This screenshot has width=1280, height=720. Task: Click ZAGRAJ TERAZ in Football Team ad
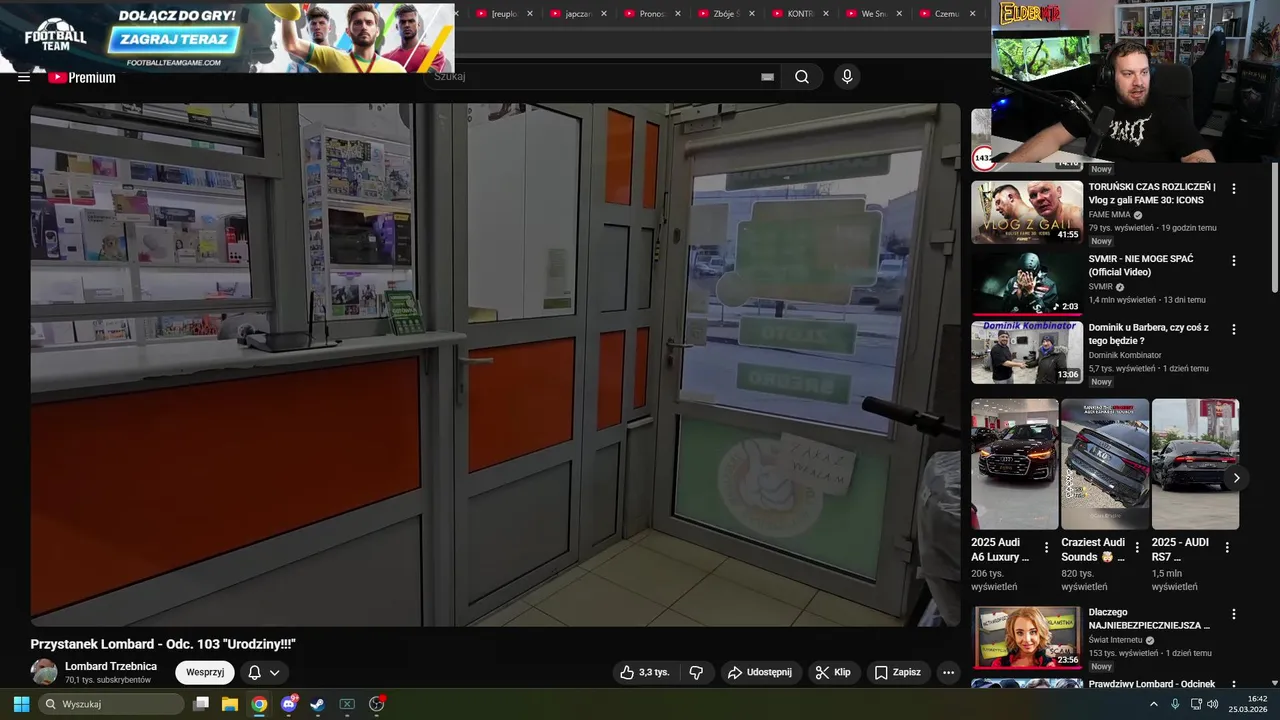click(x=174, y=40)
